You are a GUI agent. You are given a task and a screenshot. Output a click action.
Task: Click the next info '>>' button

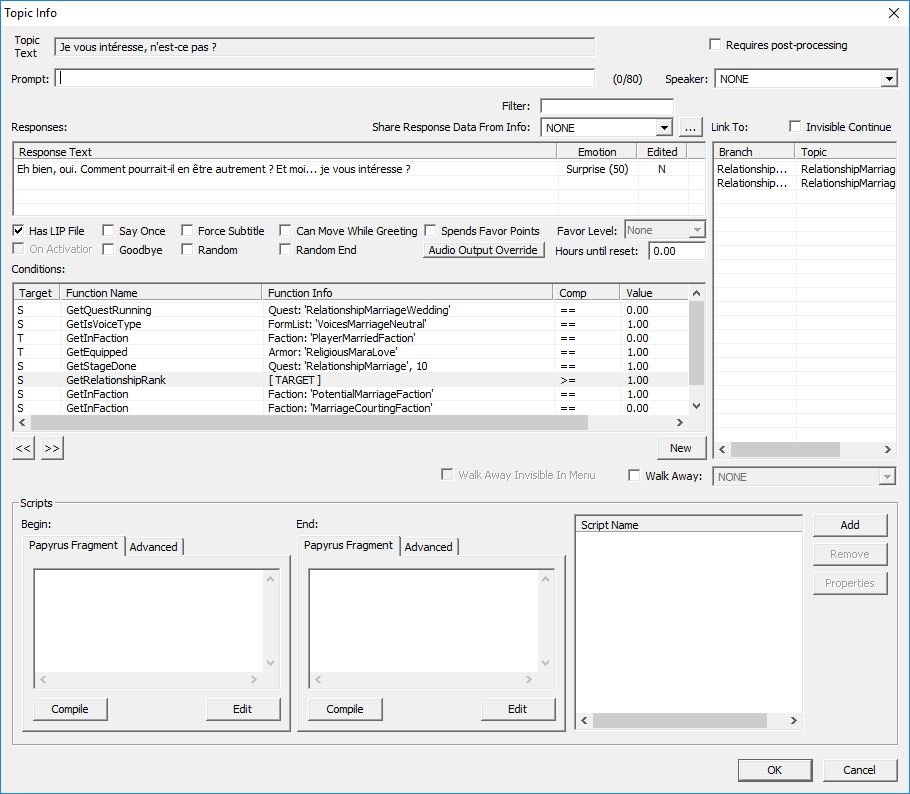click(x=52, y=449)
